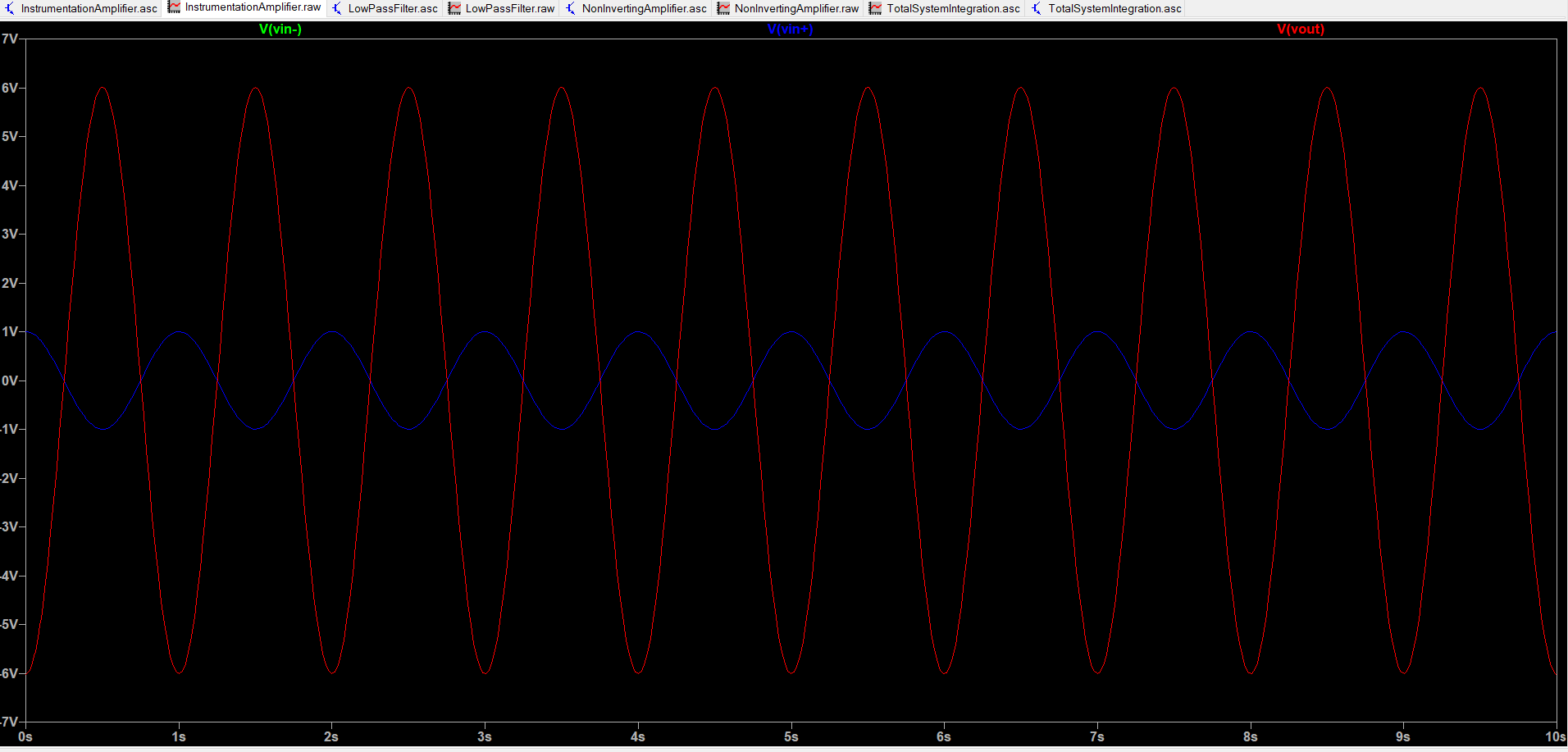Click the 7s time axis label
This screenshot has width=1568, height=752.
pos(1097,736)
